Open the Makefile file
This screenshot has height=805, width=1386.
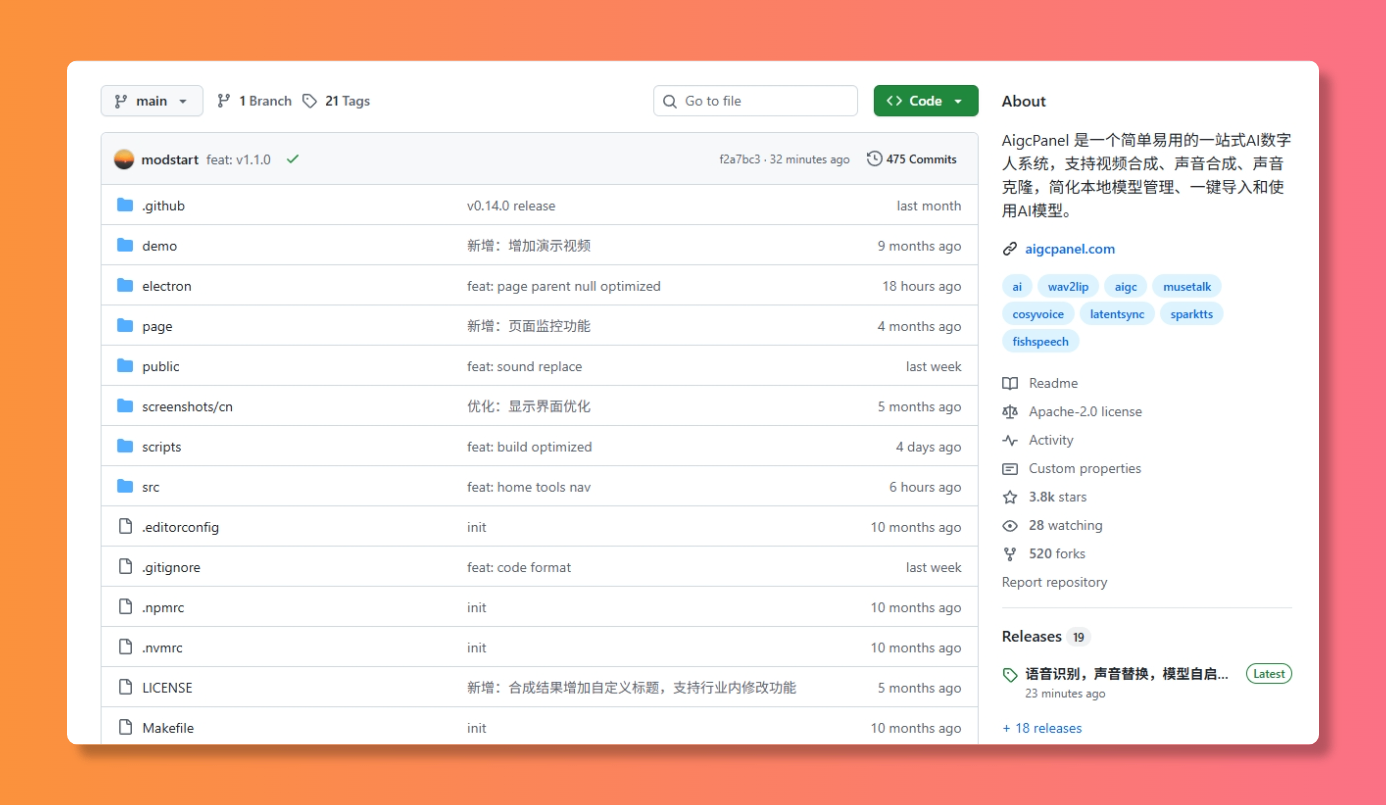click(168, 728)
